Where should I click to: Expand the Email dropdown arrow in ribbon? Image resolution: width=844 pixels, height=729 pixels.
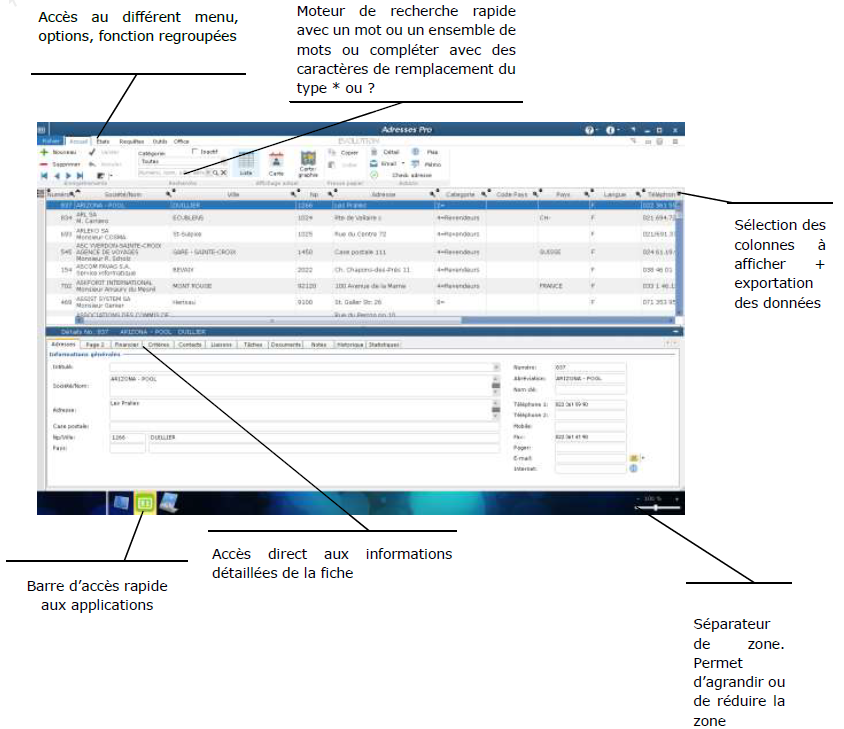point(402,163)
